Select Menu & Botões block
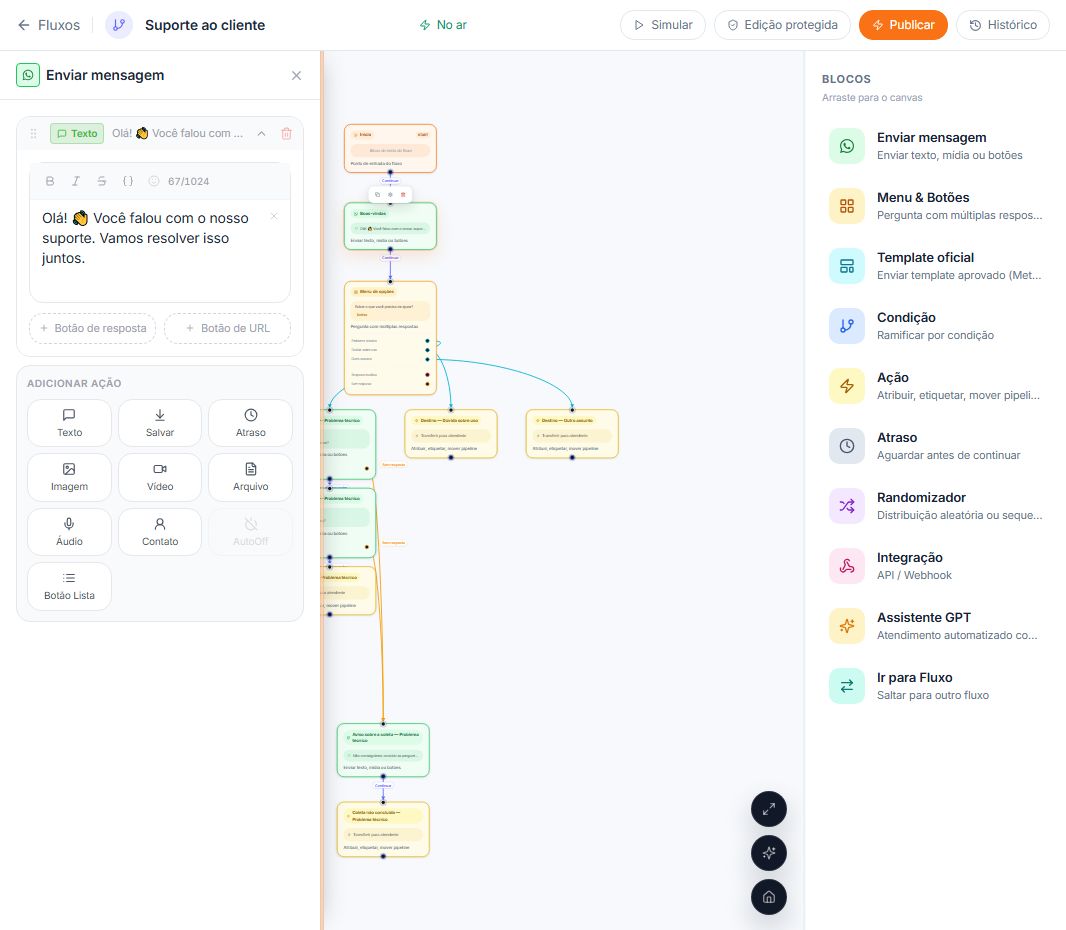The height and width of the screenshot is (930, 1066). 935,206
